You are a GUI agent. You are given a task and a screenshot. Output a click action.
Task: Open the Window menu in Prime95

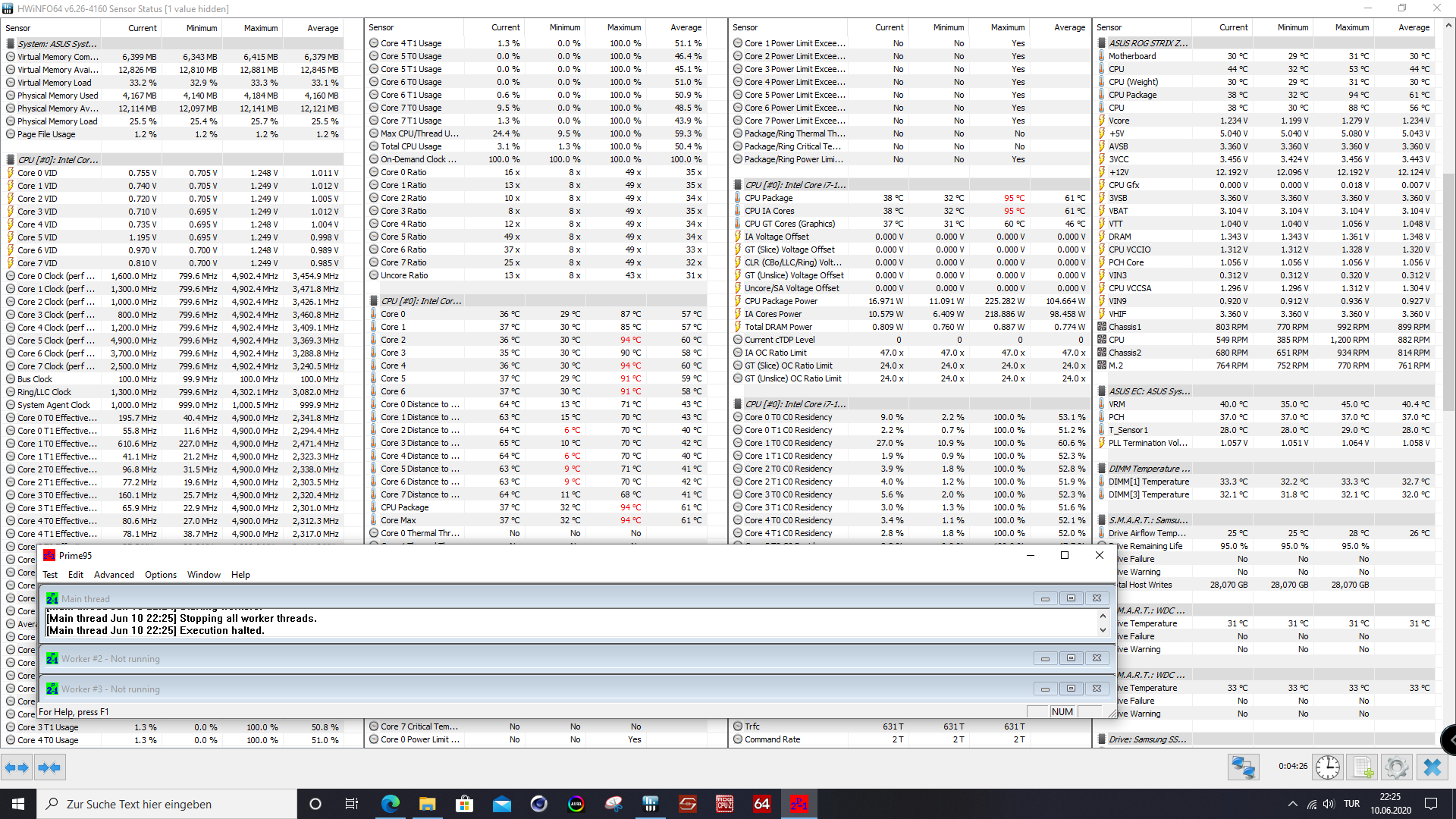[x=204, y=575]
